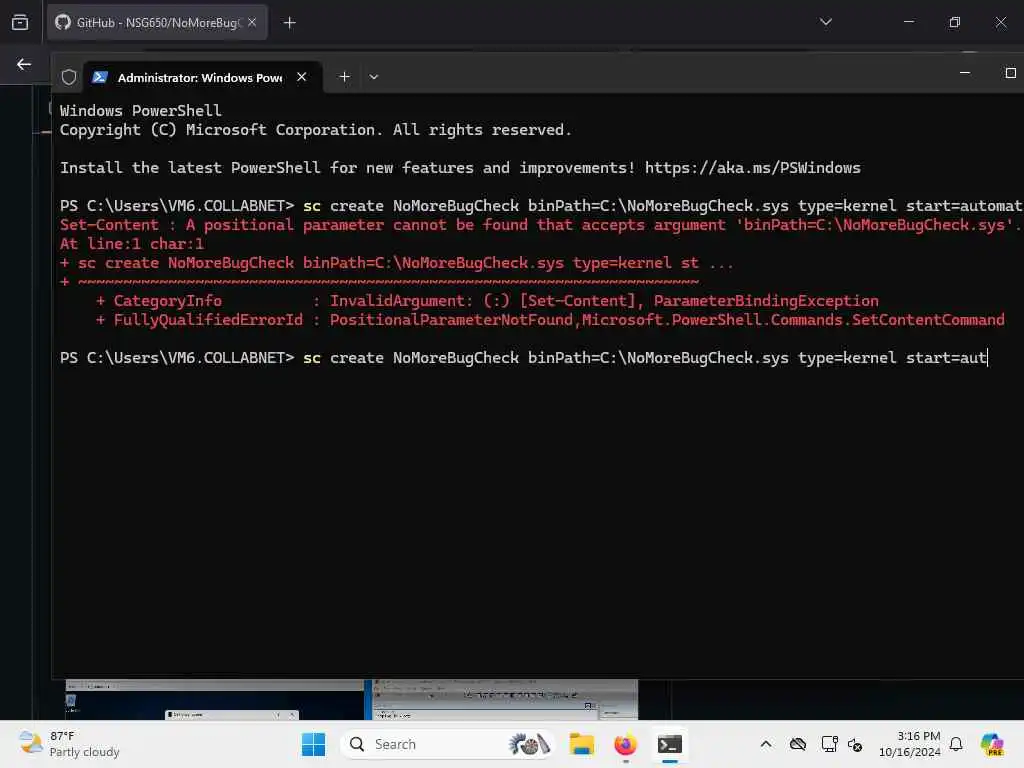Image resolution: width=1024 pixels, height=768 pixels.
Task: Click the FullyQualifiedErrorId error line
Action: tap(550, 320)
